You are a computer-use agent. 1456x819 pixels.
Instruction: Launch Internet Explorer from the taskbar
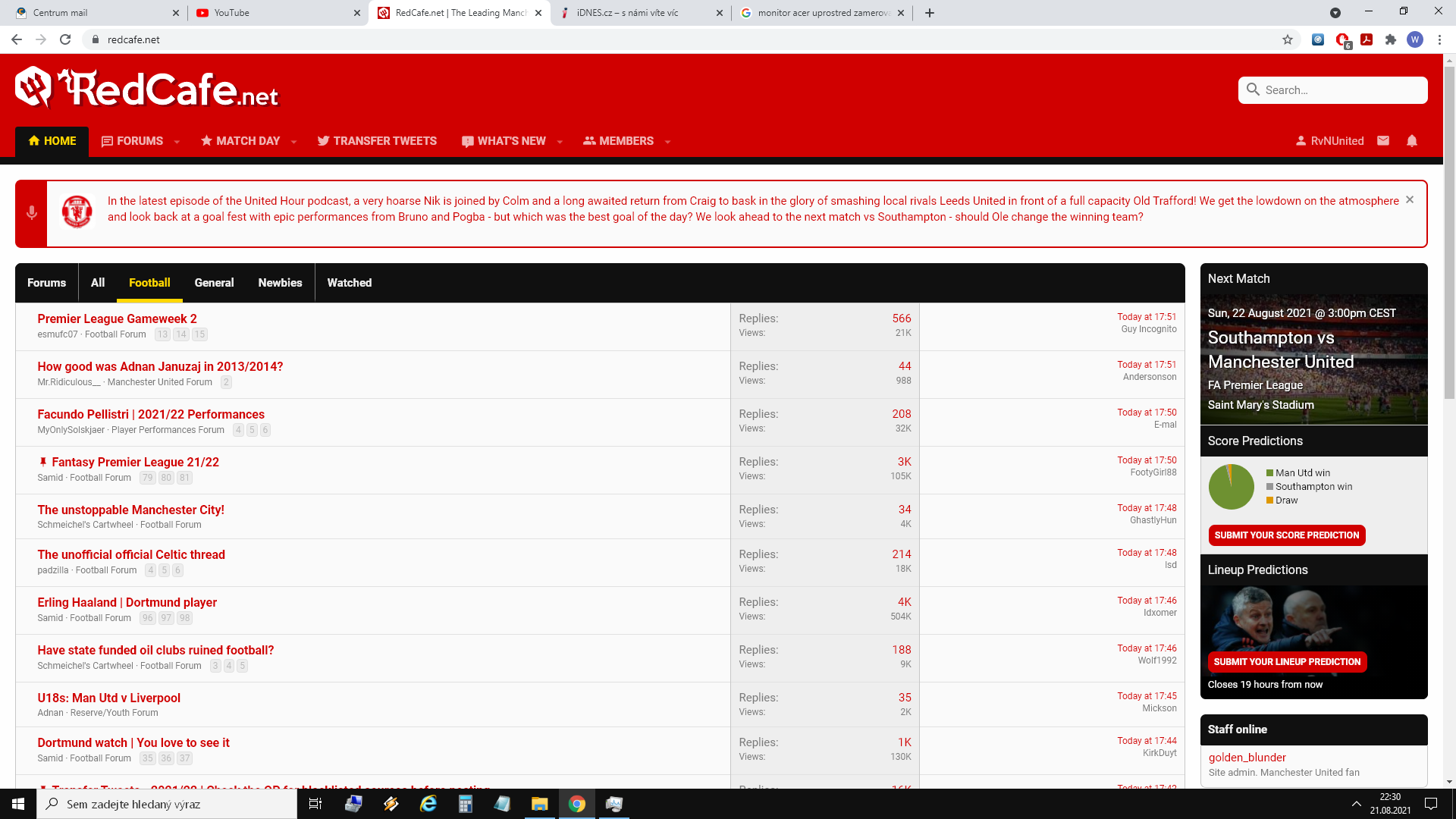coord(428,804)
